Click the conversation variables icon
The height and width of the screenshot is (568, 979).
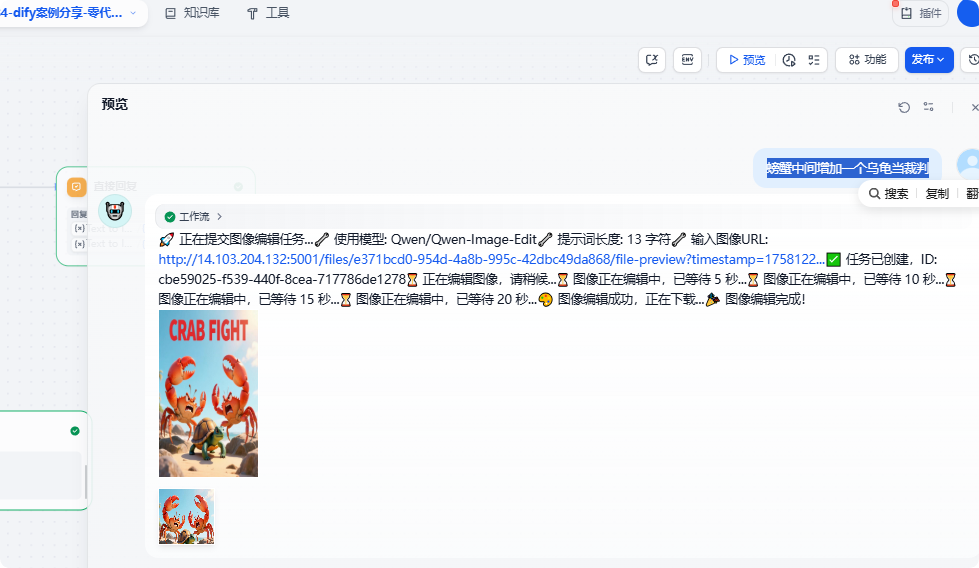(652, 60)
